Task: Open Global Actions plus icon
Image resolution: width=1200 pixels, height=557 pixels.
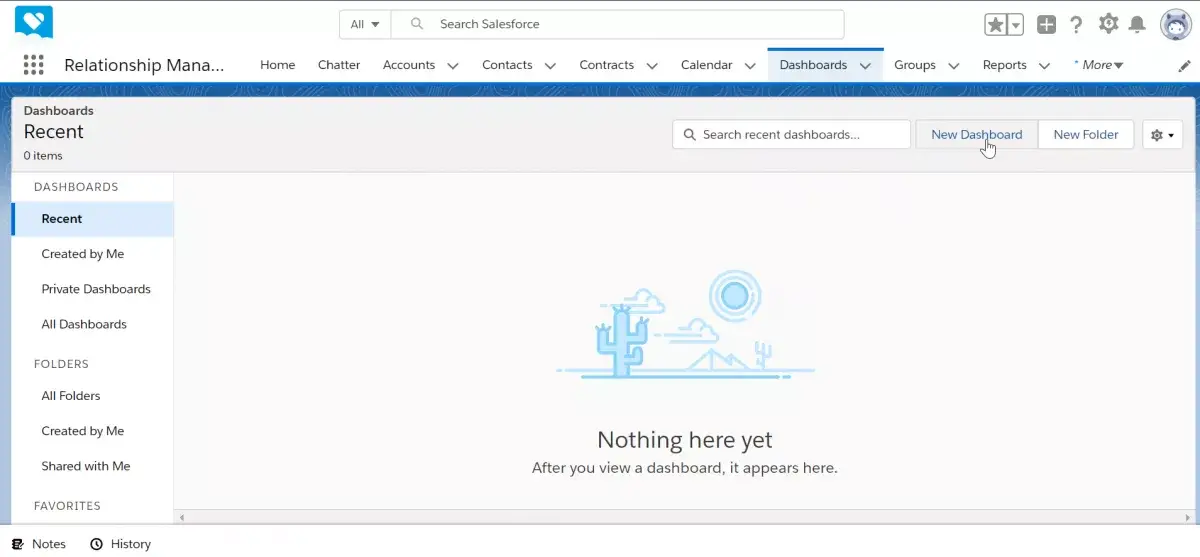Action: pyautogui.click(x=1046, y=25)
